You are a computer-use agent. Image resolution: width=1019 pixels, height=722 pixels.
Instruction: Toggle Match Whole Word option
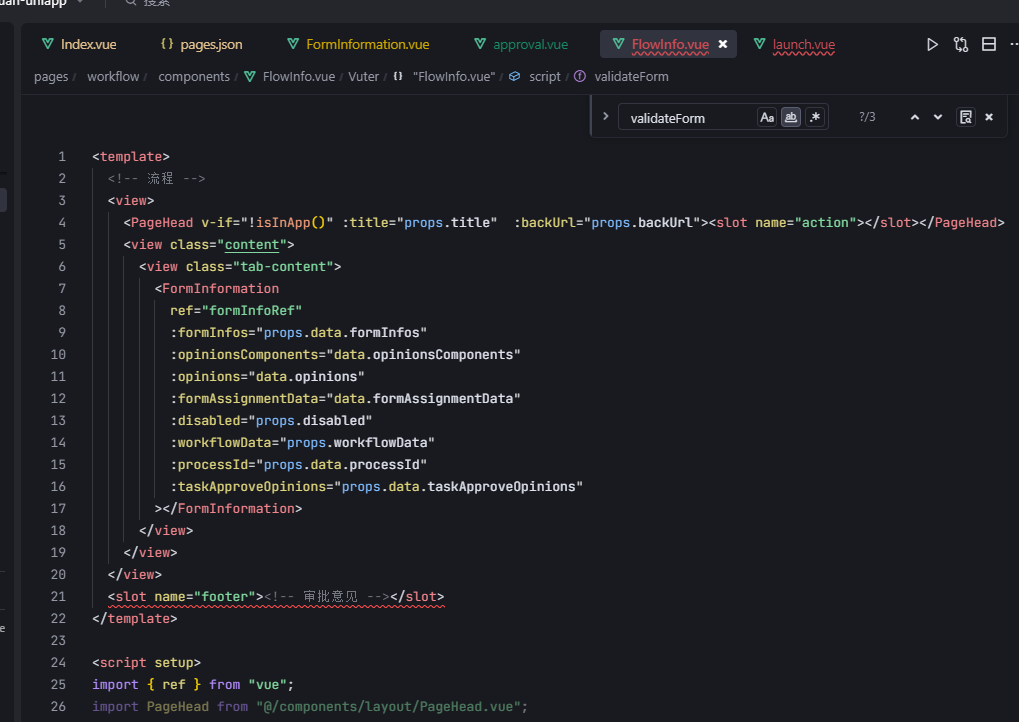point(791,117)
